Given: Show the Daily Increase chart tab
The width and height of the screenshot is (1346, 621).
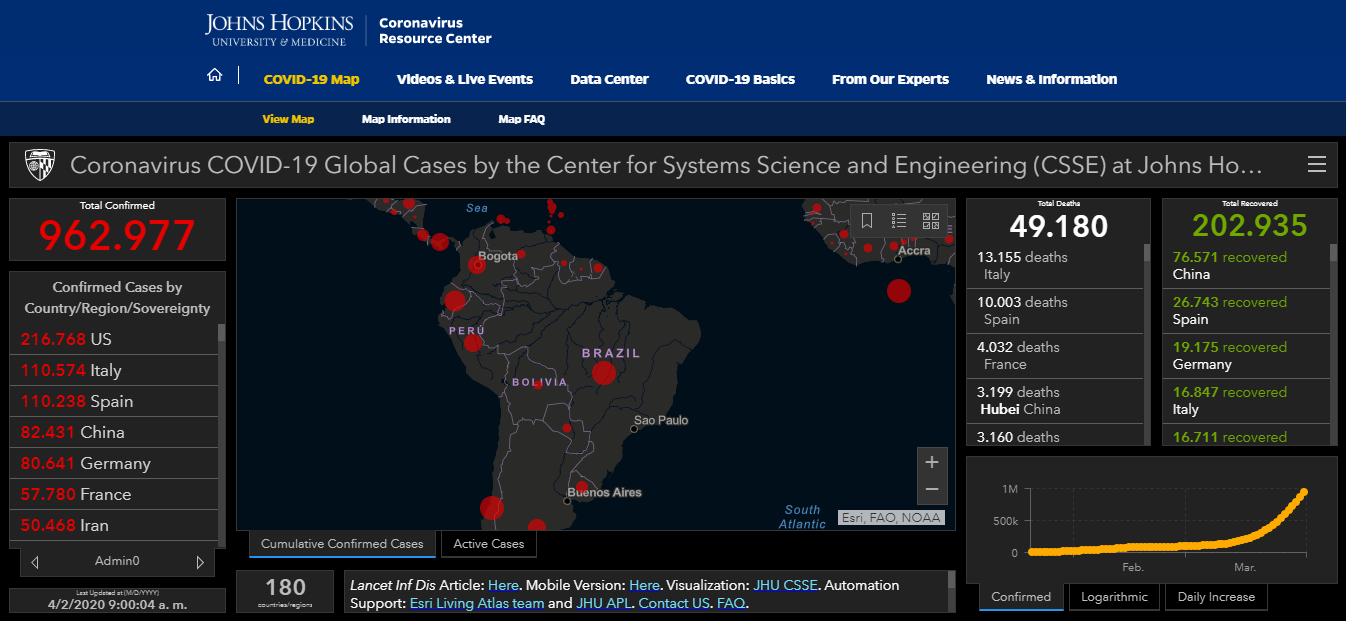Looking at the screenshot, I should [x=1216, y=597].
